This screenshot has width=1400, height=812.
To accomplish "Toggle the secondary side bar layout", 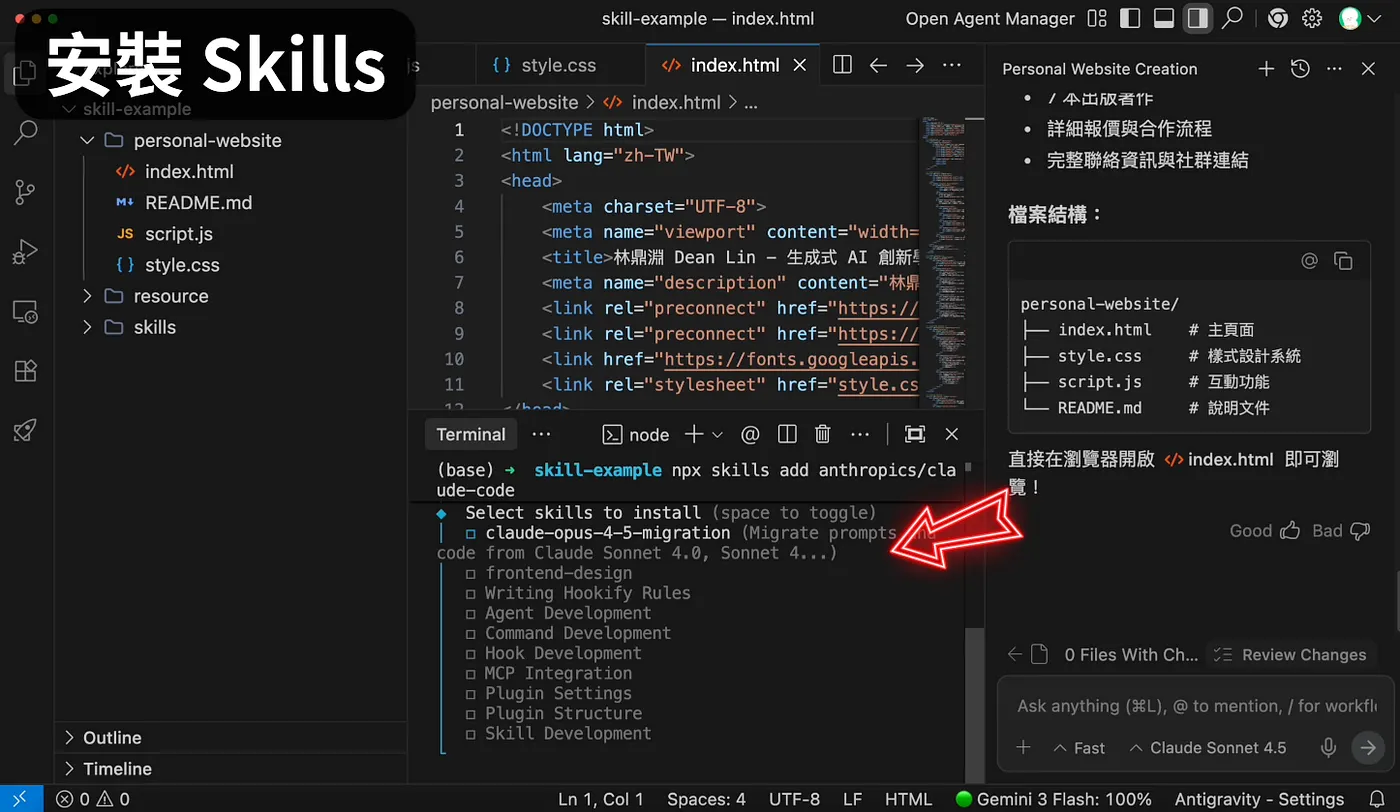I will point(1197,18).
